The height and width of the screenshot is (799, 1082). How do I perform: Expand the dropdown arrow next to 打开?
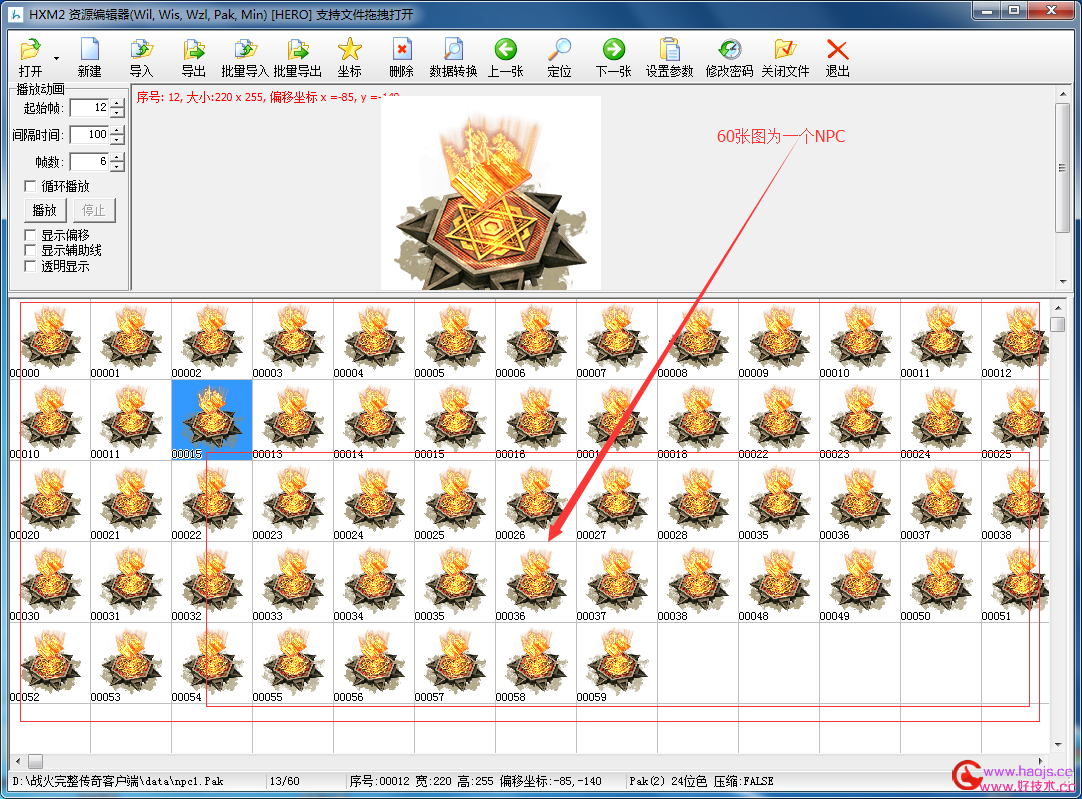pyautogui.click(x=56, y=59)
